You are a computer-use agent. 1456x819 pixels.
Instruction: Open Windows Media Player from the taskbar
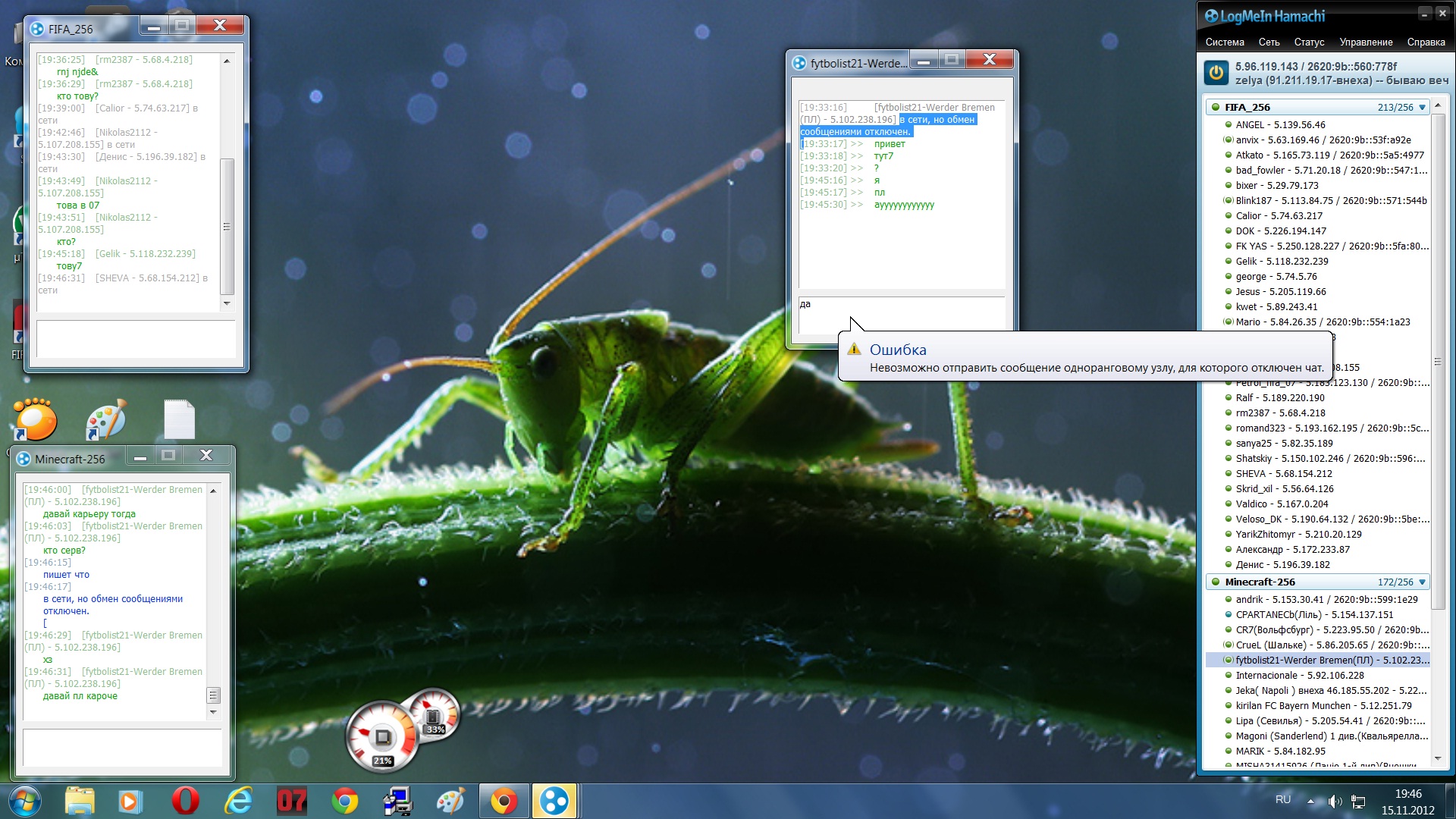click(x=130, y=801)
